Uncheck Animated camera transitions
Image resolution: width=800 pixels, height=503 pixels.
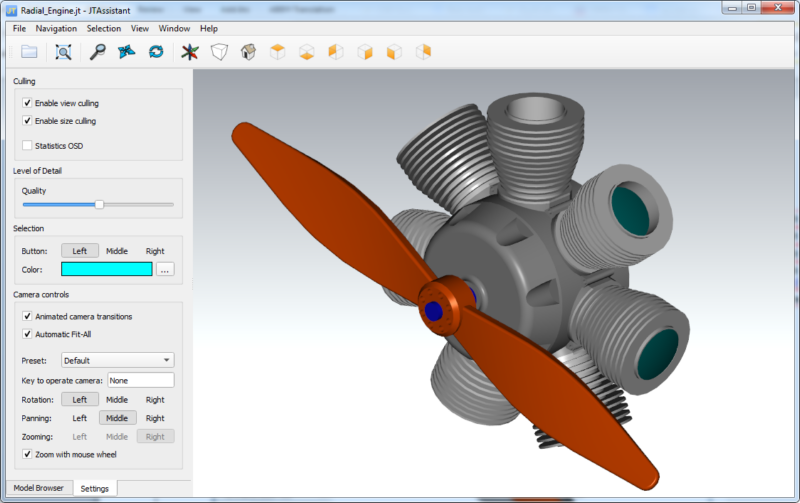point(27,317)
